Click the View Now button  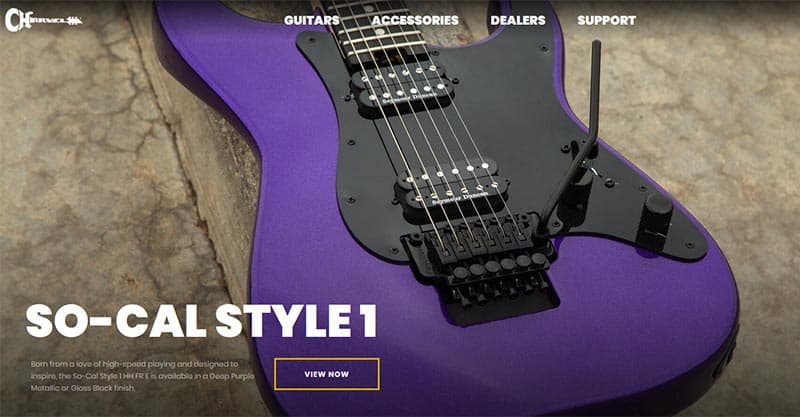[x=327, y=374]
